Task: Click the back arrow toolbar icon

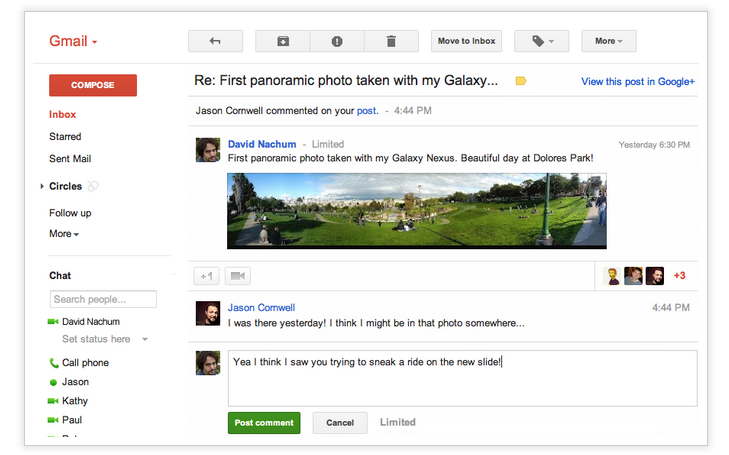Action: click(x=216, y=41)
